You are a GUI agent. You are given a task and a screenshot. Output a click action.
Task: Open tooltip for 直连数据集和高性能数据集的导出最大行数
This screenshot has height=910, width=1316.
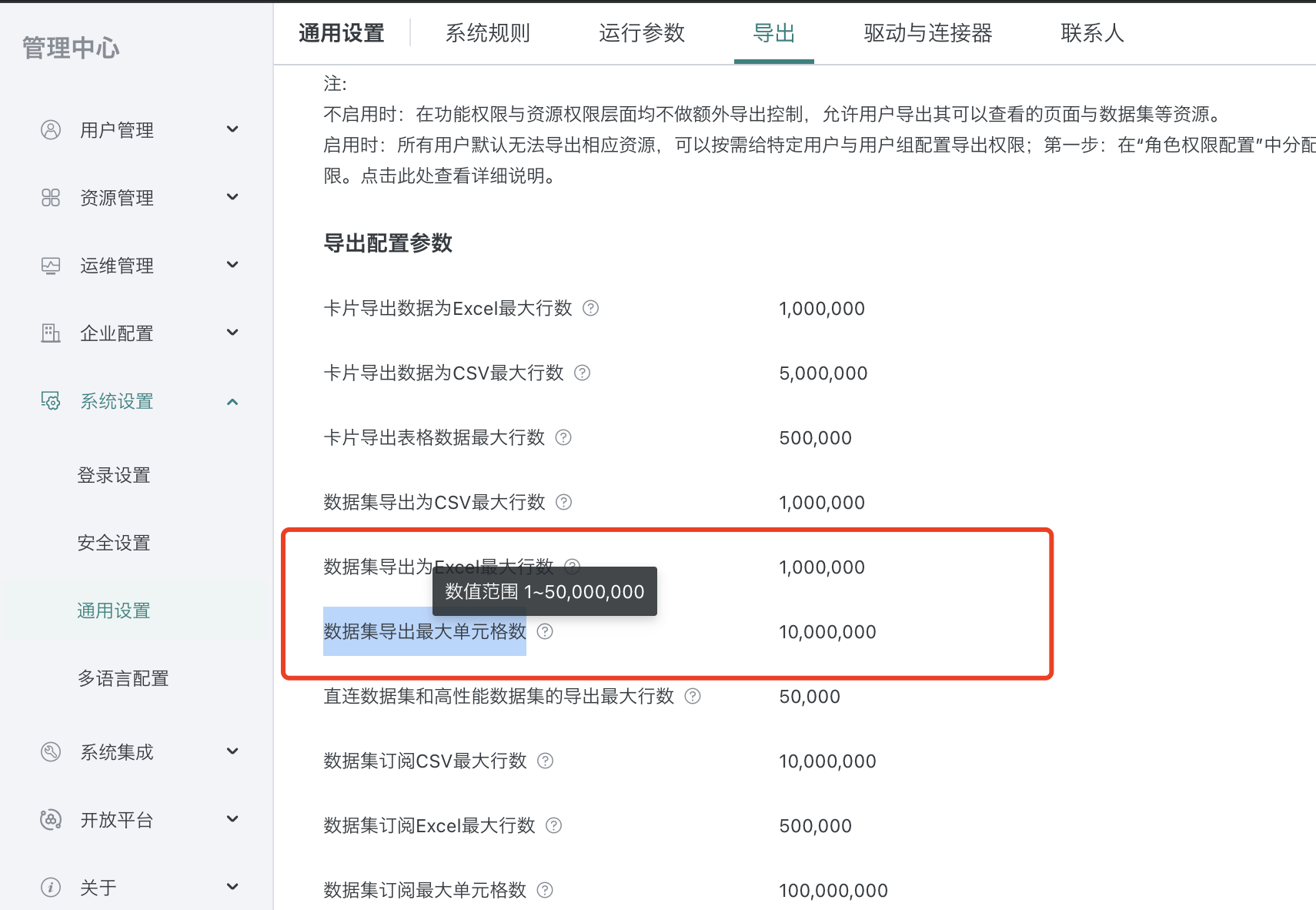point(692,696)
